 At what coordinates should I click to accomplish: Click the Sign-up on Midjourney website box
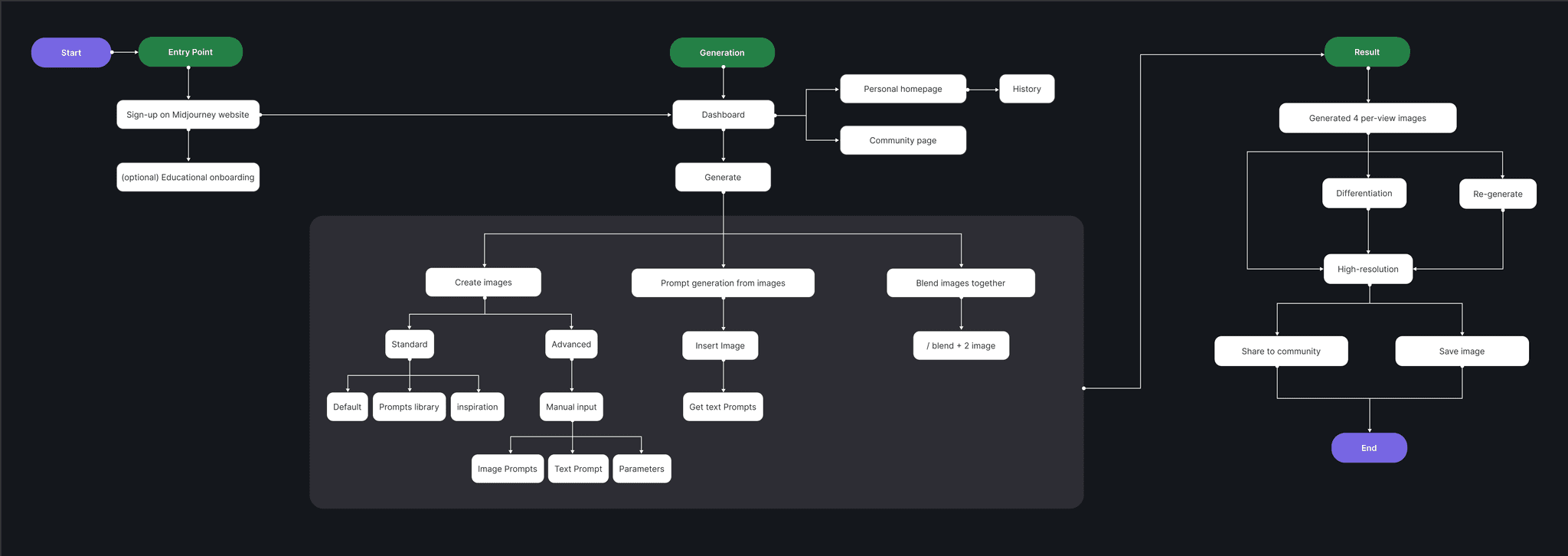point(188,115)
